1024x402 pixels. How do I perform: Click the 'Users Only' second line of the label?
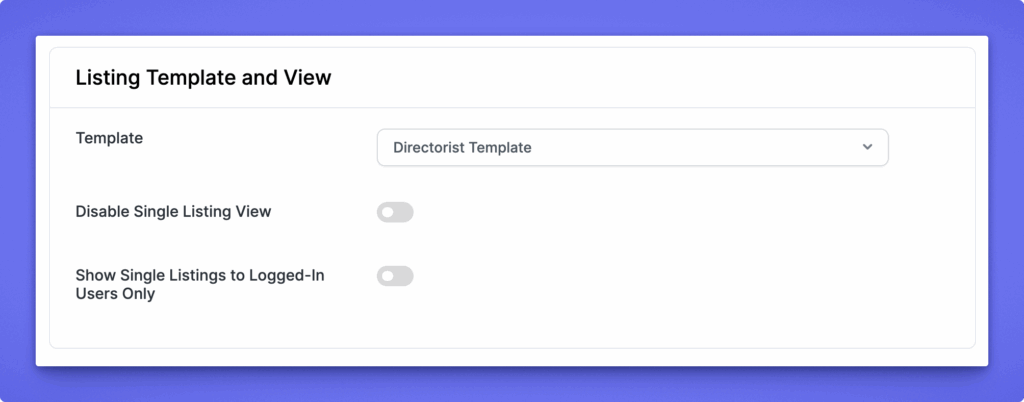click(115, 294)
